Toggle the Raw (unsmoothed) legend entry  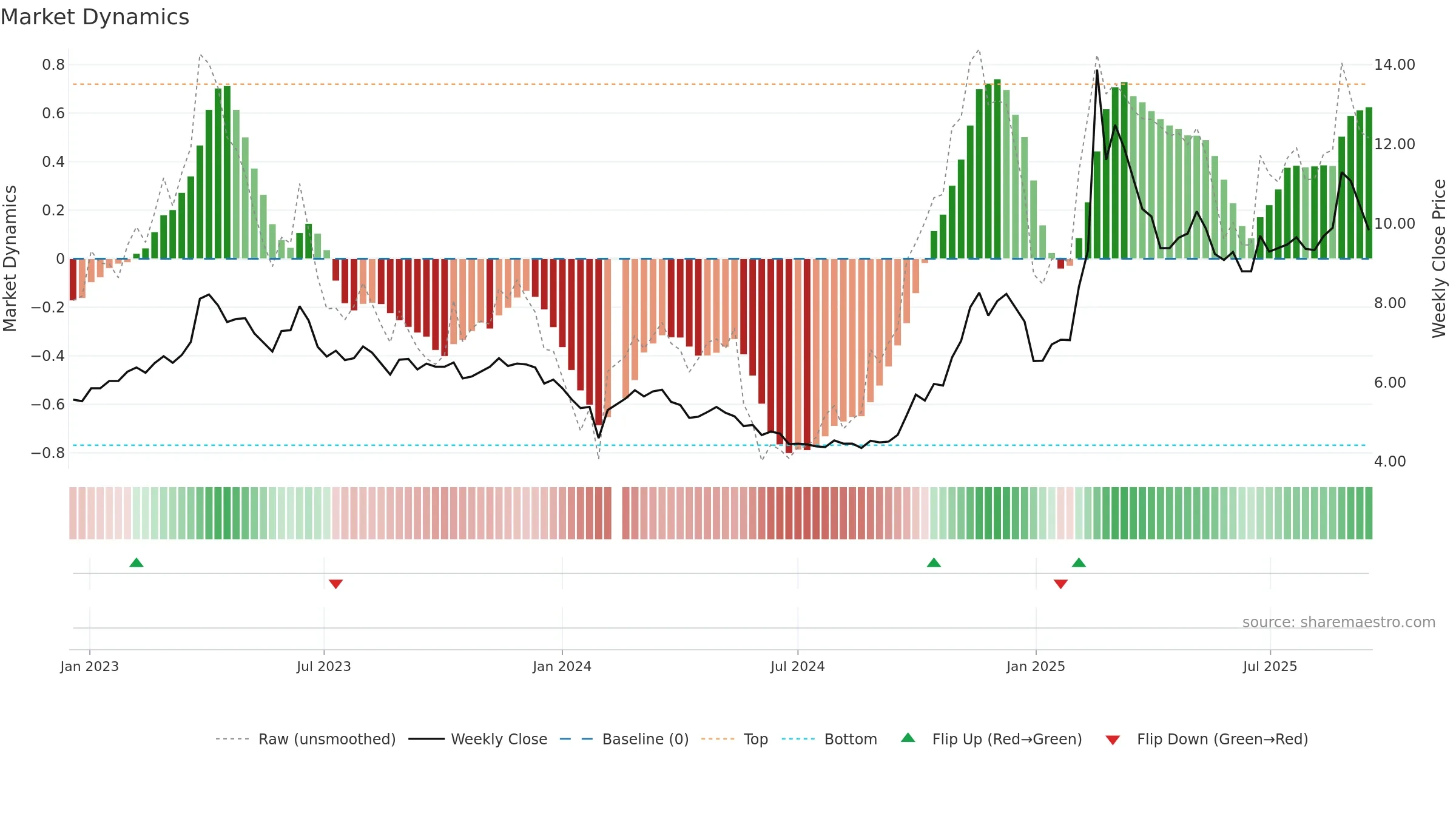(306, 739)
